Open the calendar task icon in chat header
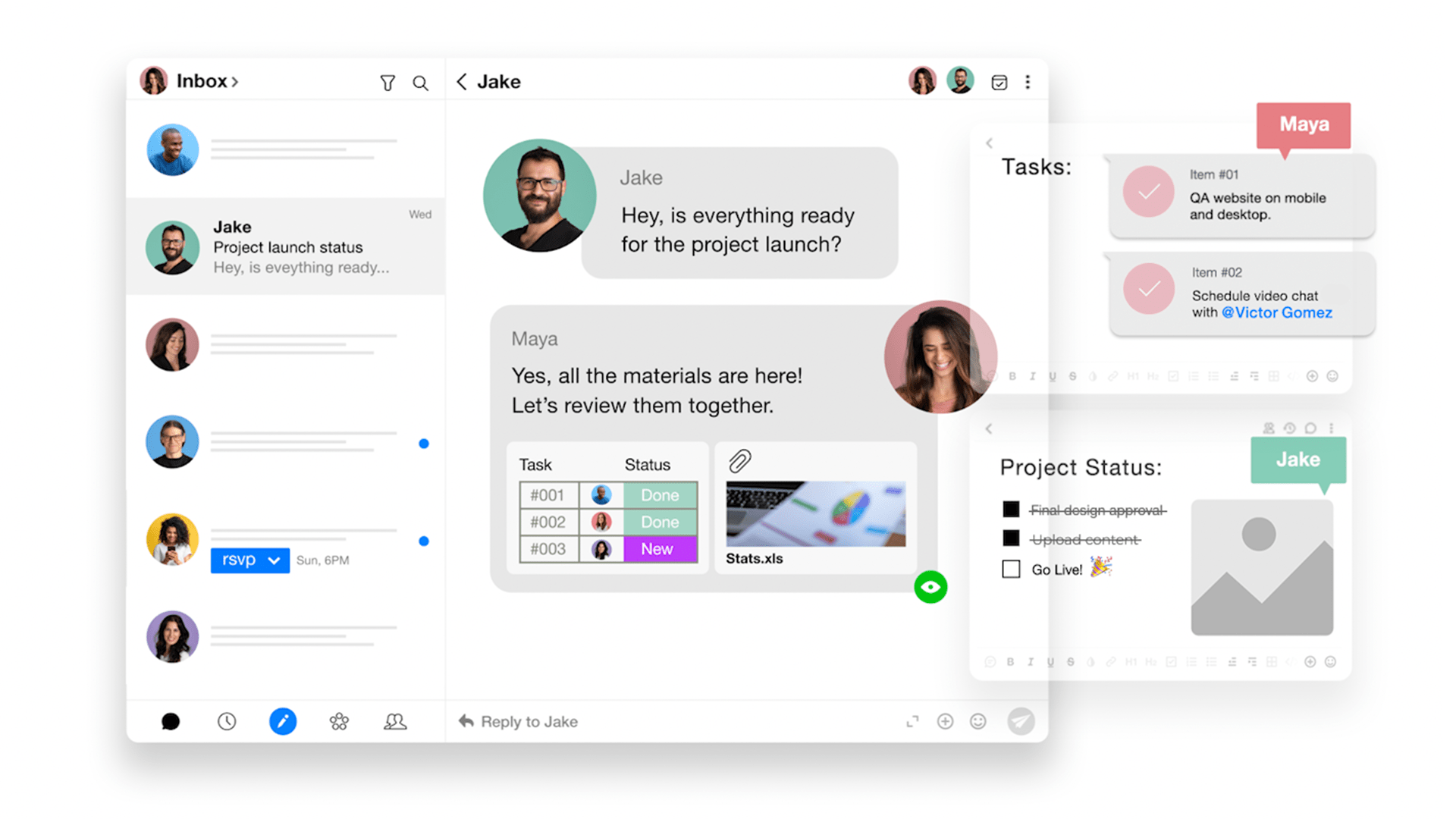 [x=999, y=82]
